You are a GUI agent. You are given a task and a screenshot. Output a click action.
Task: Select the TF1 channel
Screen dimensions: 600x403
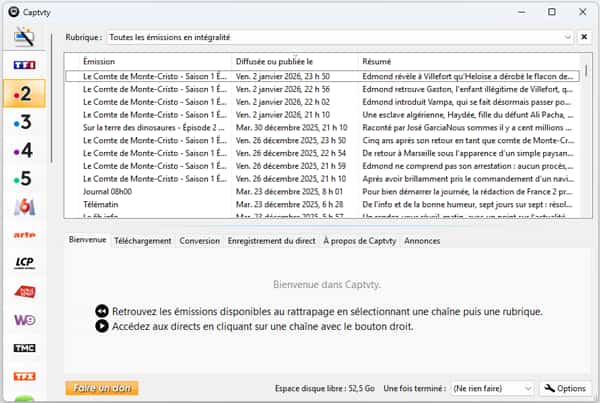tap(24, 65)
